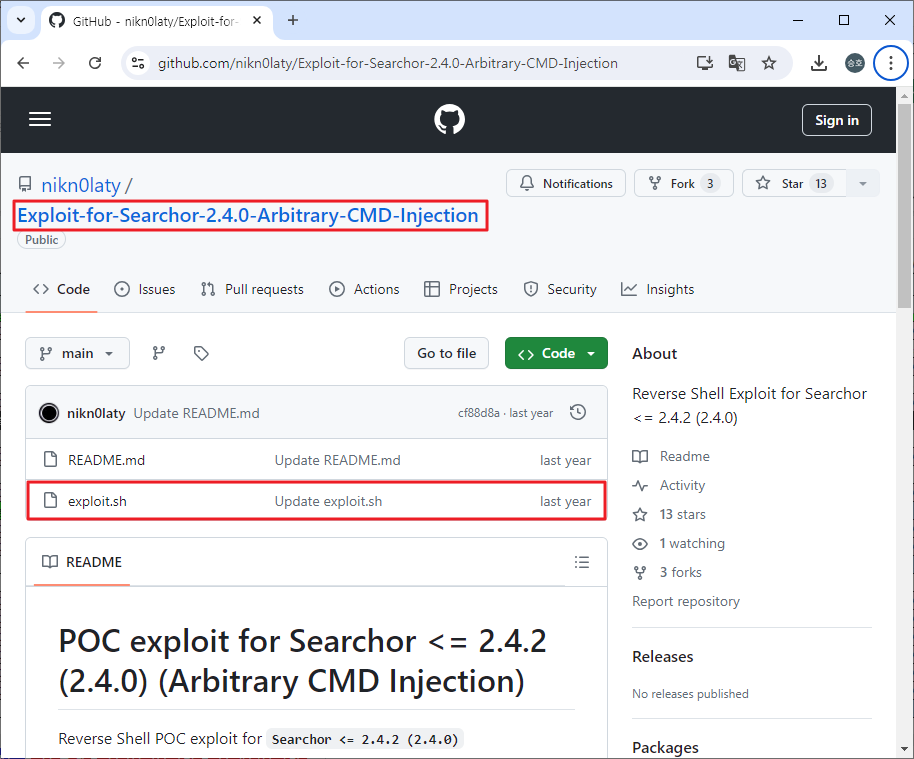Expand the star lists dropdown arrow
Screen dimensions: 914x759
[x=863, y=184]
